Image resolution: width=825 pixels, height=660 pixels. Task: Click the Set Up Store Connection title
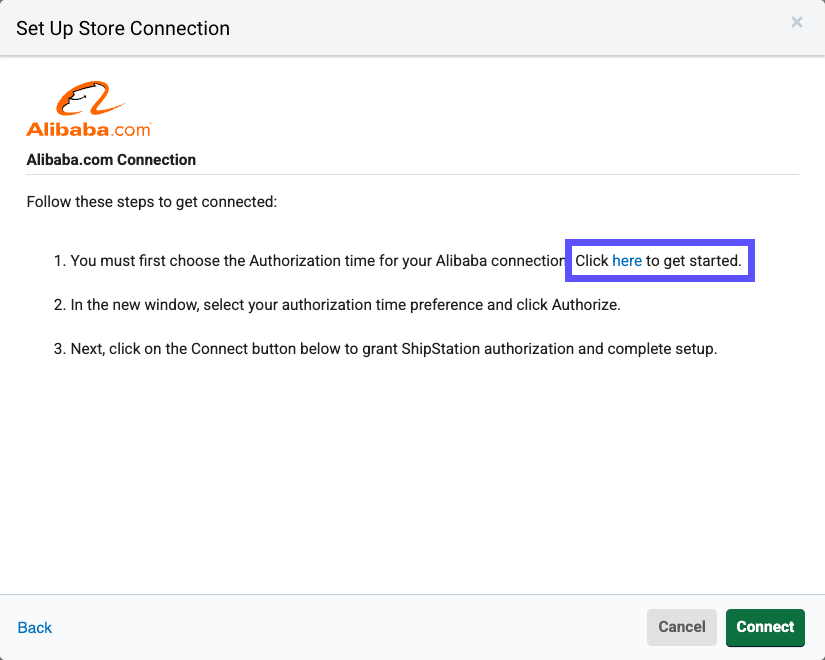pos(122,28)
